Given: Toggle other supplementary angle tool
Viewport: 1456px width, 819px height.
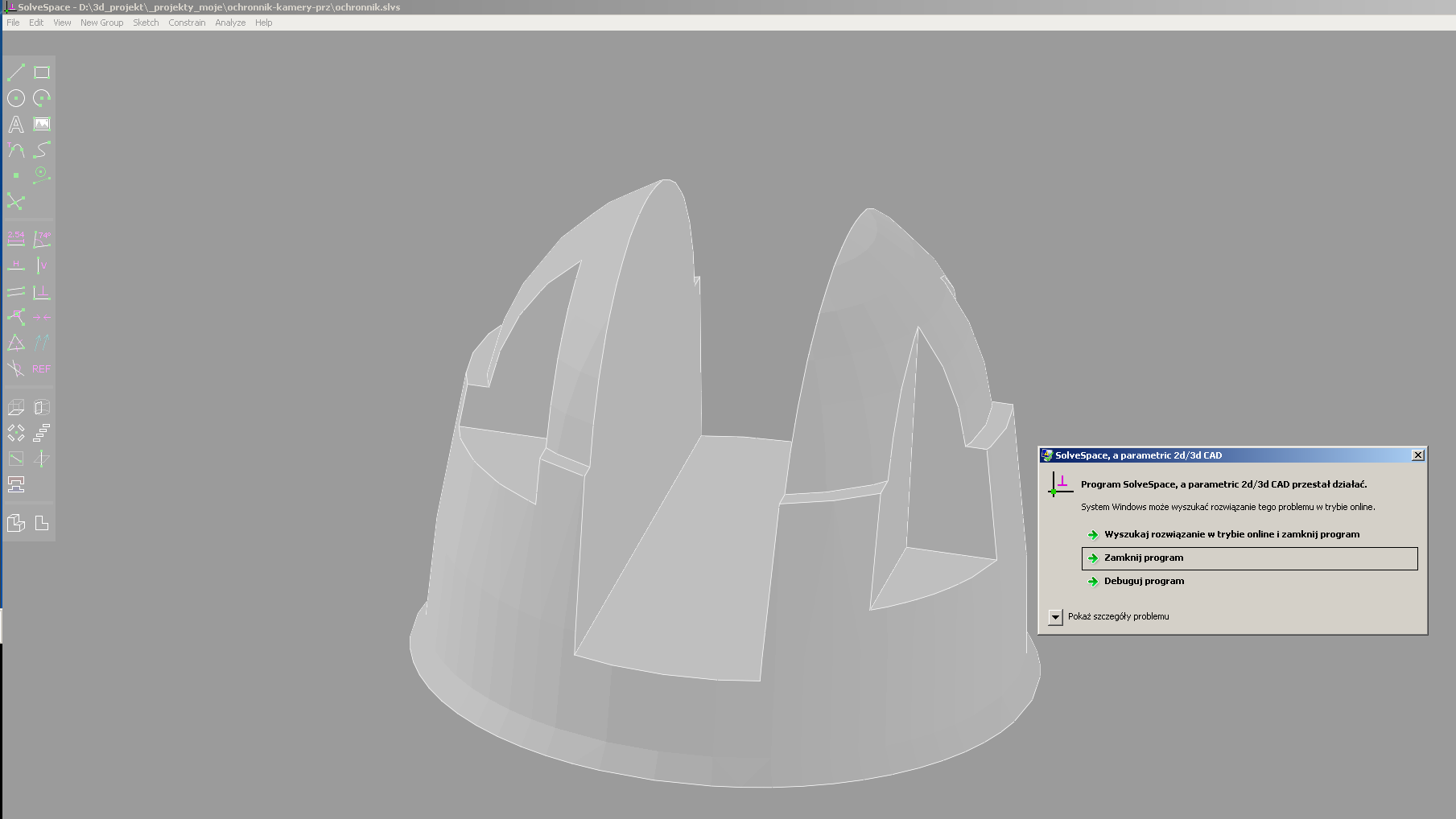Looking at the screenshot, I should tap(16, 368).
